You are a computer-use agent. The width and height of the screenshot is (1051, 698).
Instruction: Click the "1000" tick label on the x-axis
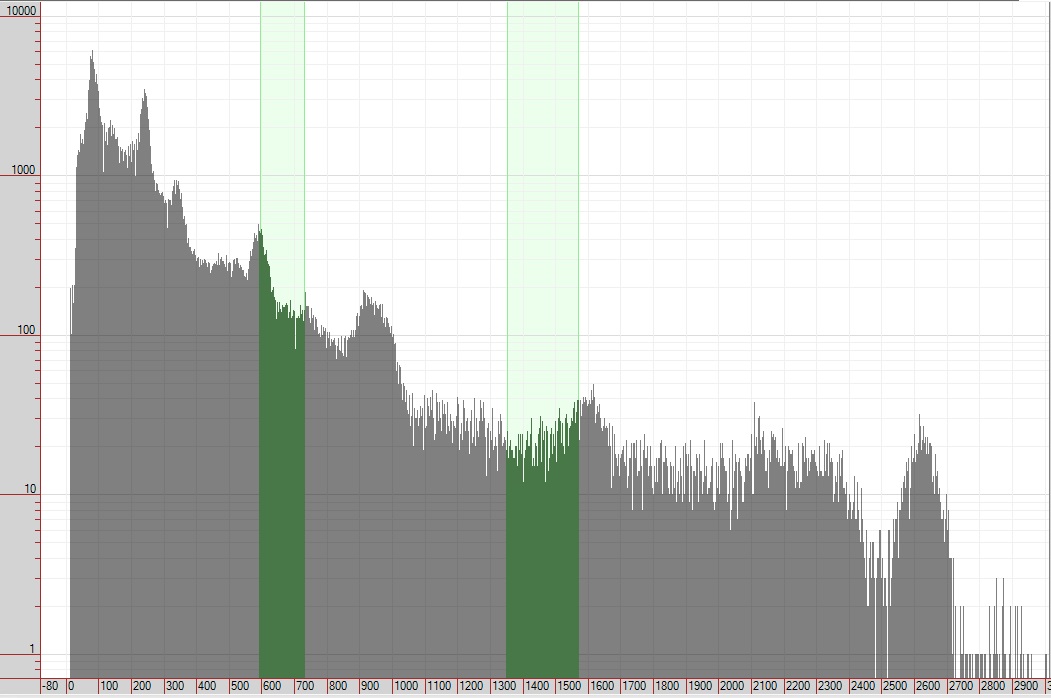tap(407, 687)
